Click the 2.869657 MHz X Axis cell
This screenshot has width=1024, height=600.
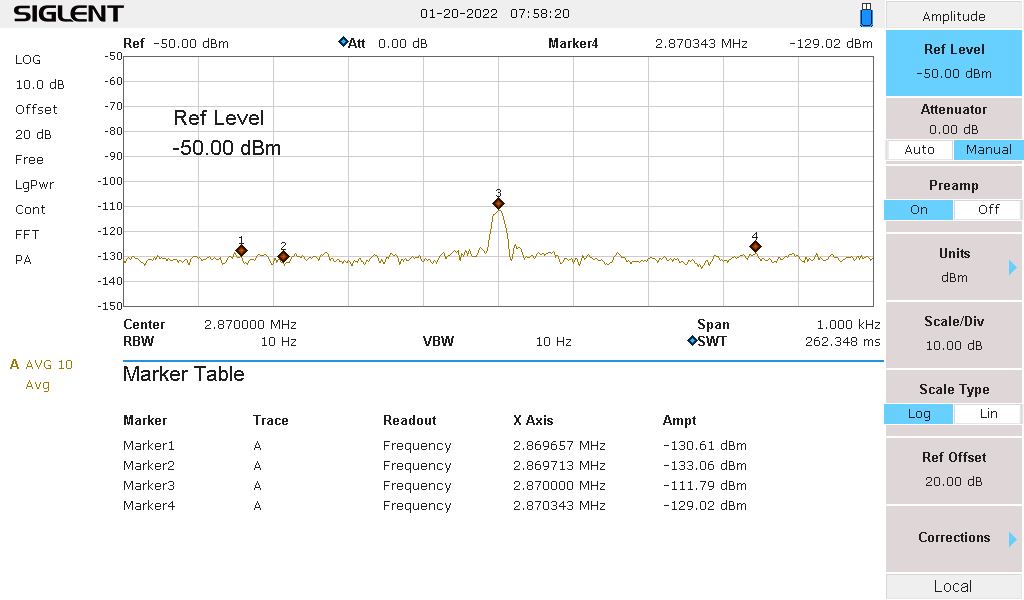point(559,446)
